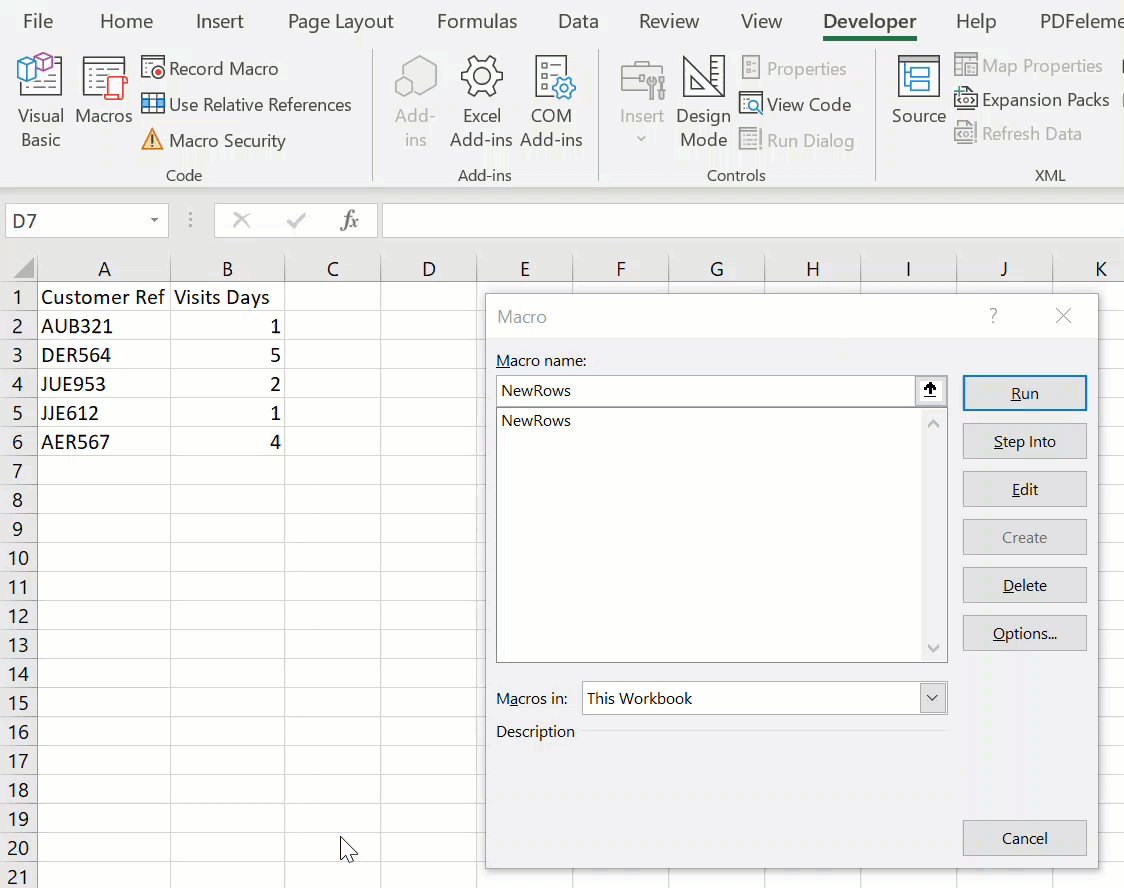The image size is (1124, 888).
Task: Click the collapse dialog arrow button
Action: click(930, 391)
